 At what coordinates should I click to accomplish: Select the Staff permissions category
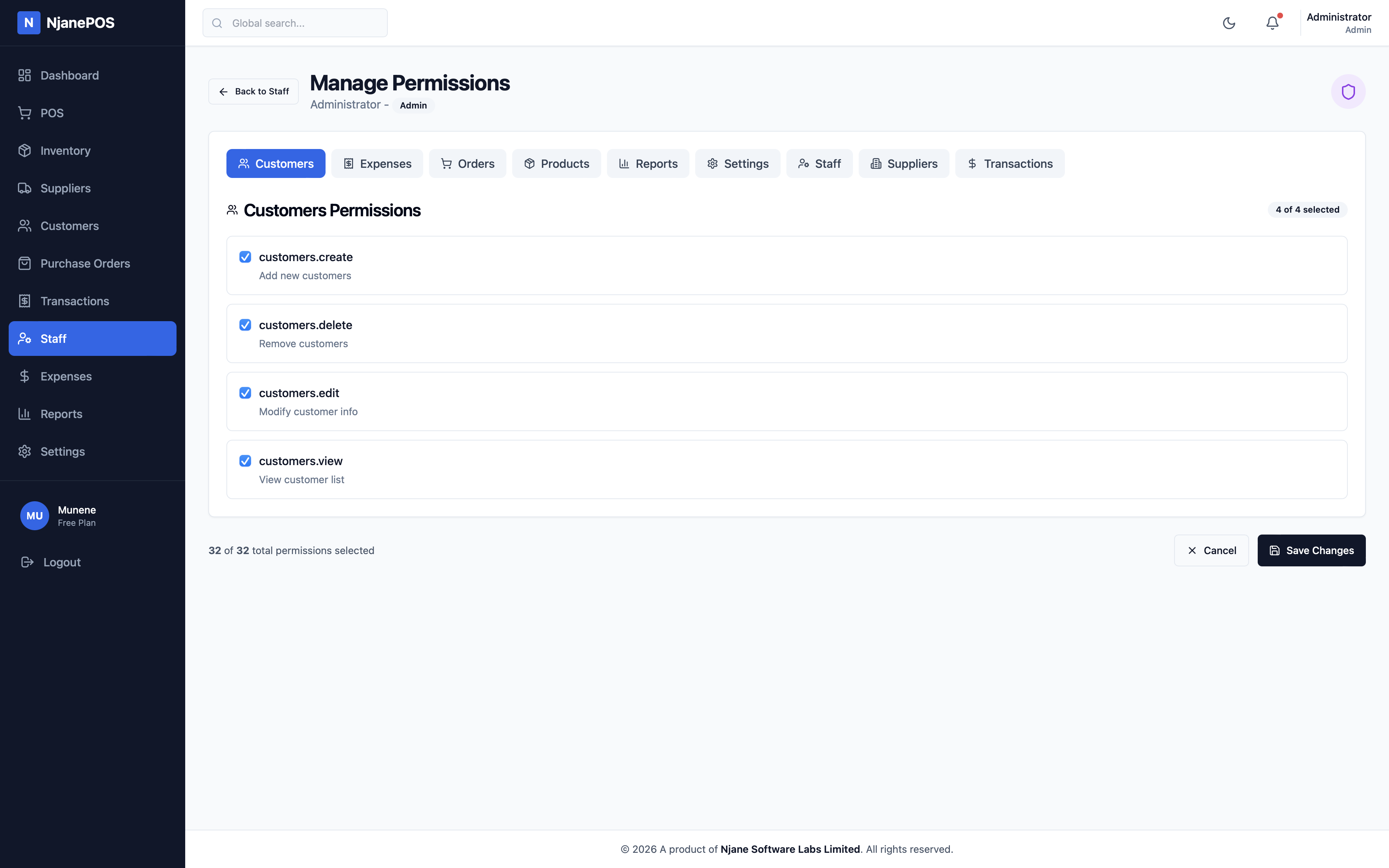pyautogui.click(x=820, y=163)
